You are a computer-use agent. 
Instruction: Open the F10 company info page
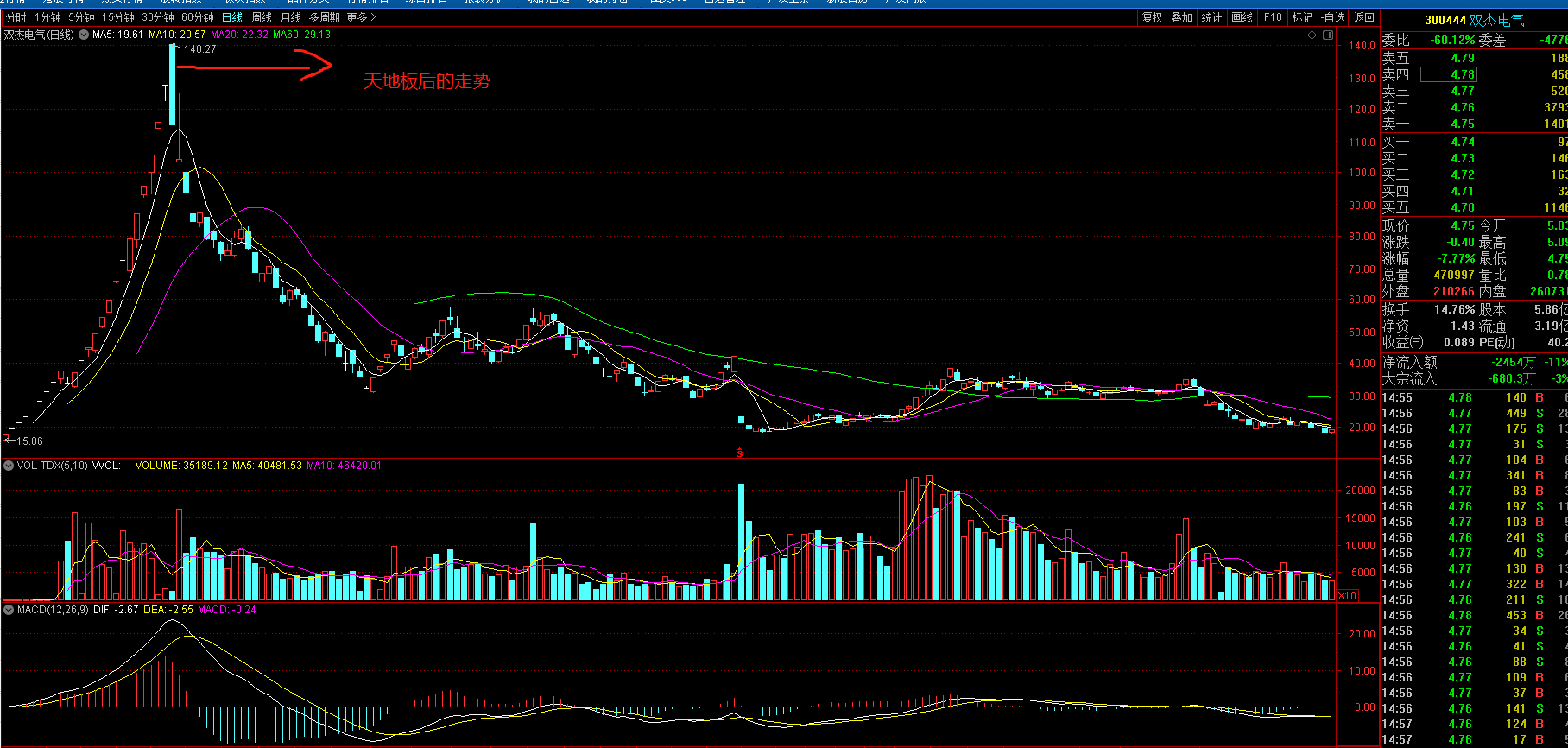[x=1273, y=17]
